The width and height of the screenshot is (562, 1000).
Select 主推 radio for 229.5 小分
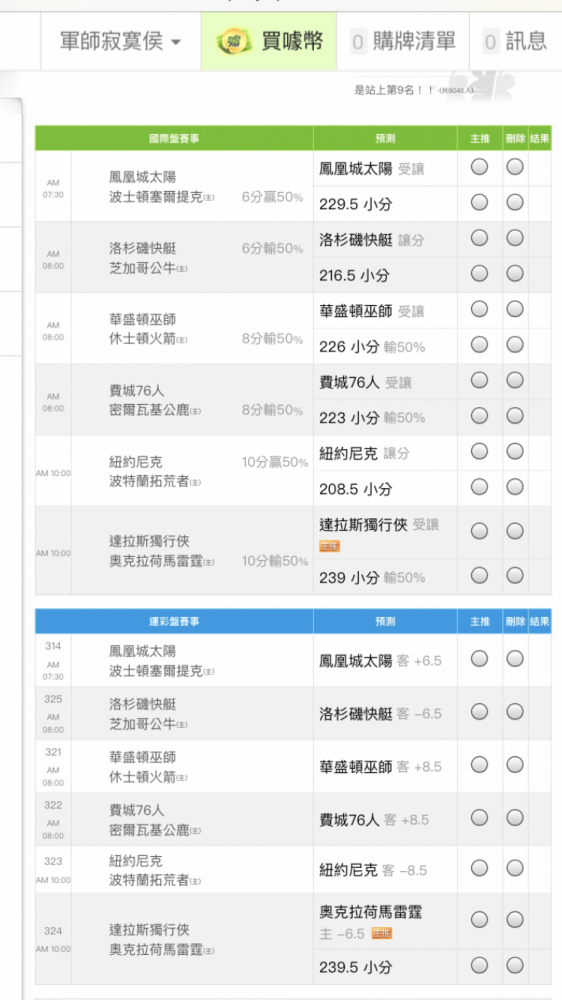pyautogui.click(x=479, y=203)
